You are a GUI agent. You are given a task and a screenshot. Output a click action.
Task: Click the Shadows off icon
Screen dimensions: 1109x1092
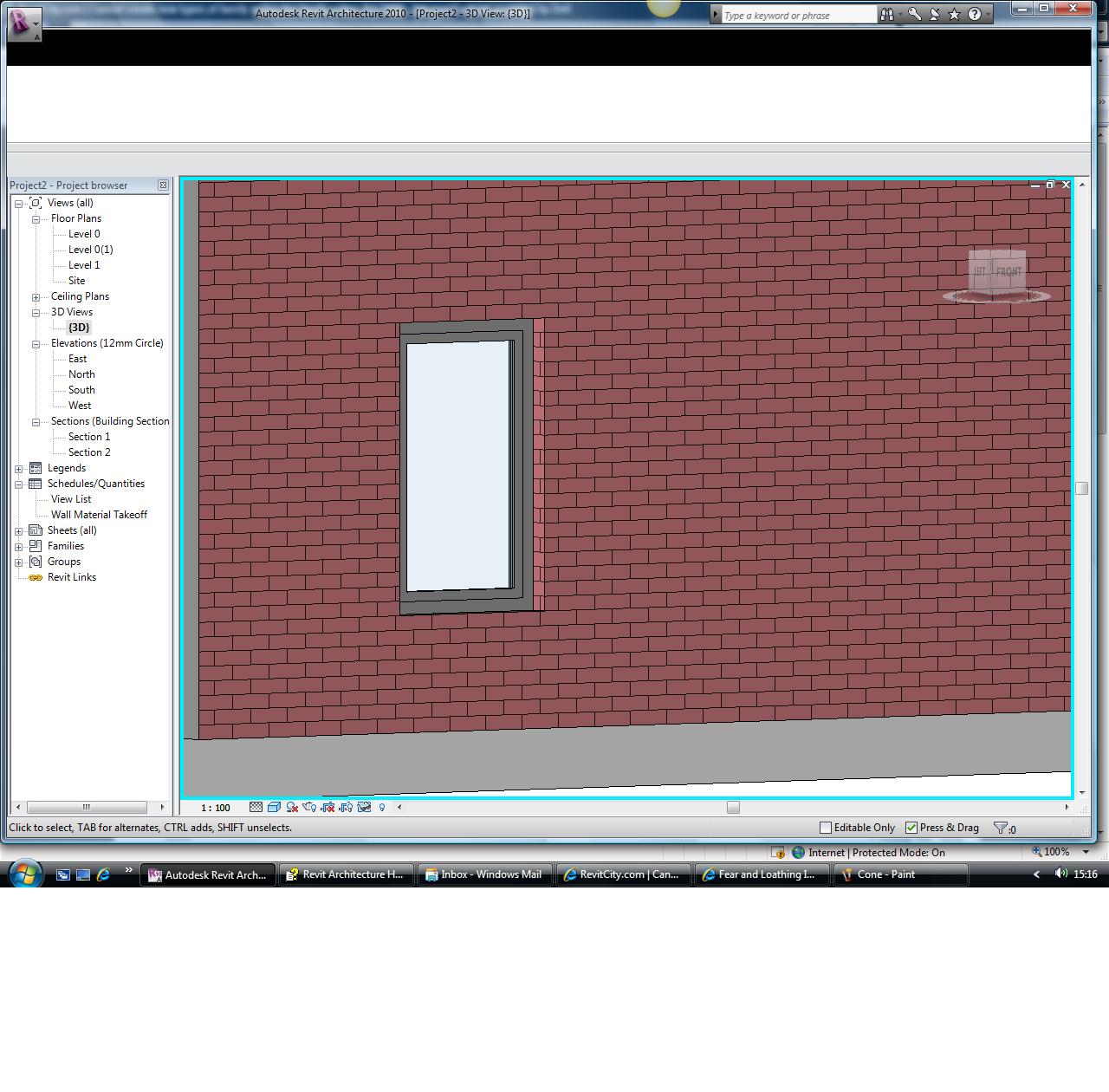point(292,807)
